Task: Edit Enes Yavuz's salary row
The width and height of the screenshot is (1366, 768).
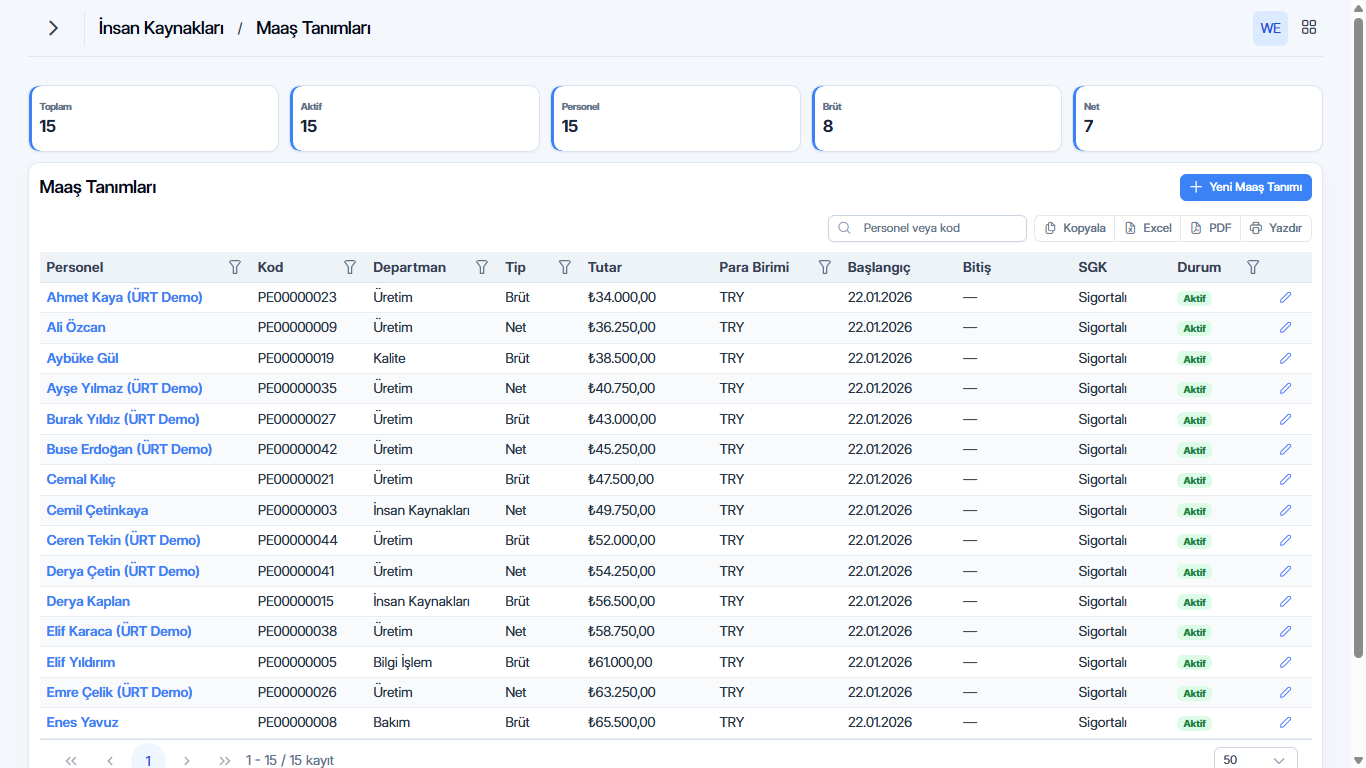Action: tap(1286, 722)
